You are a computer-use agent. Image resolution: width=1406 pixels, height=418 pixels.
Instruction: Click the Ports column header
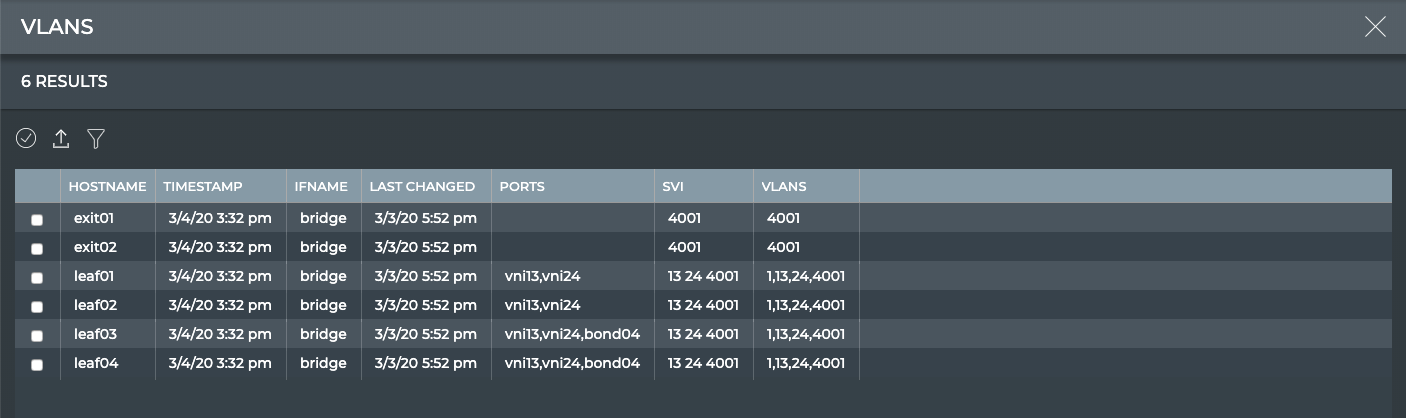[x=522, y=186]
